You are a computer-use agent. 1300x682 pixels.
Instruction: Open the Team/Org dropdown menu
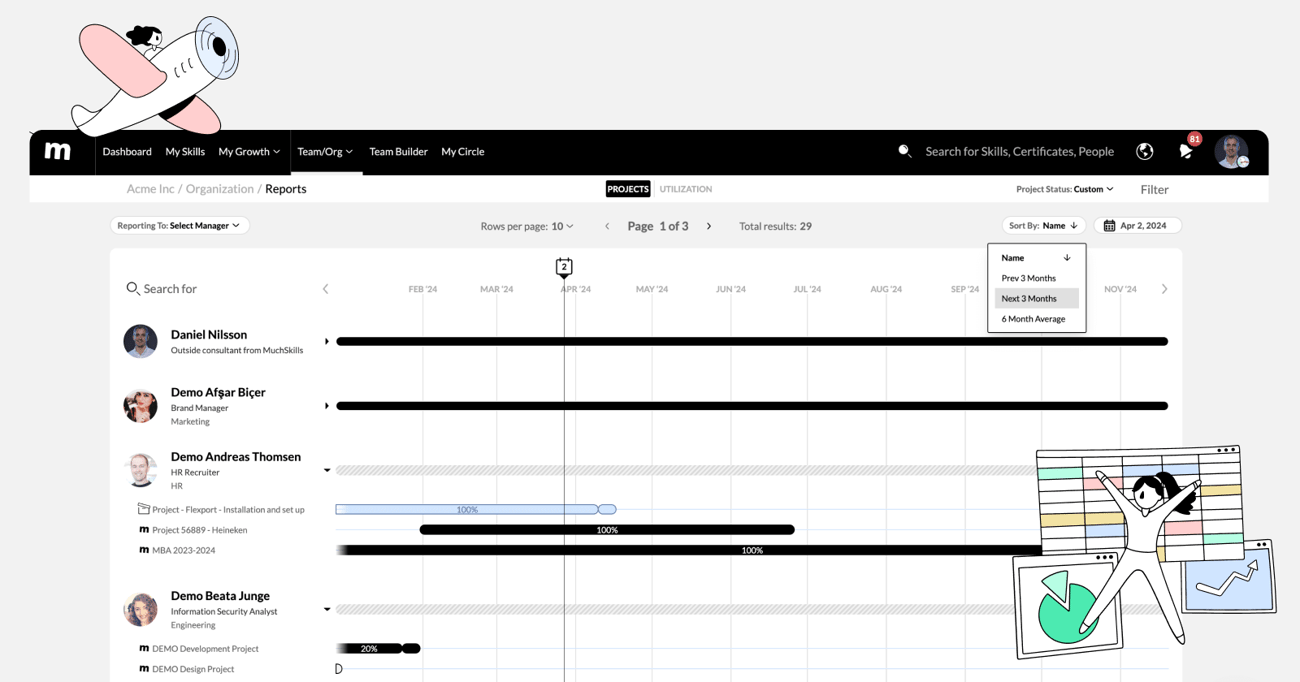[x=325, y=152]
